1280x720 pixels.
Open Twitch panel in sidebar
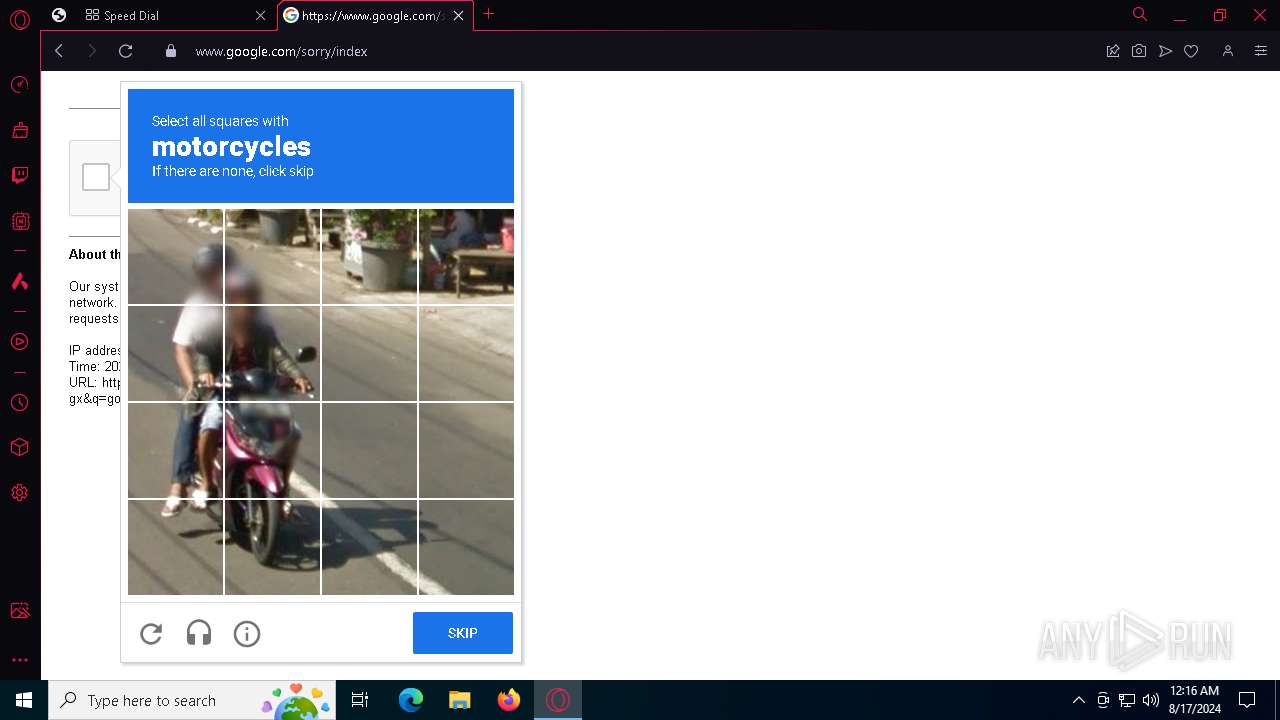pyautogui.click(x=19, y=175)
